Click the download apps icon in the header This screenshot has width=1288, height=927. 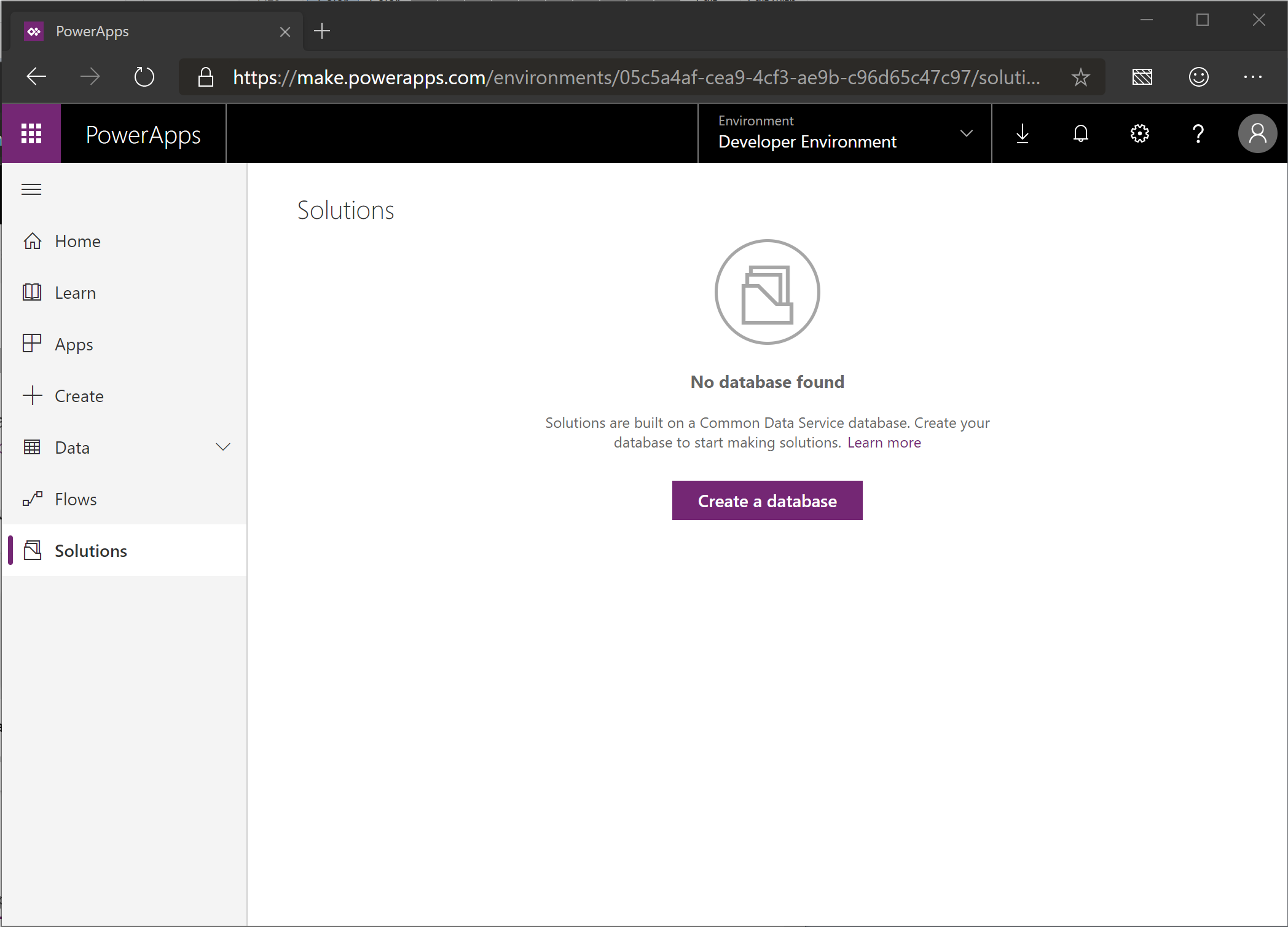pos(1022,133)
